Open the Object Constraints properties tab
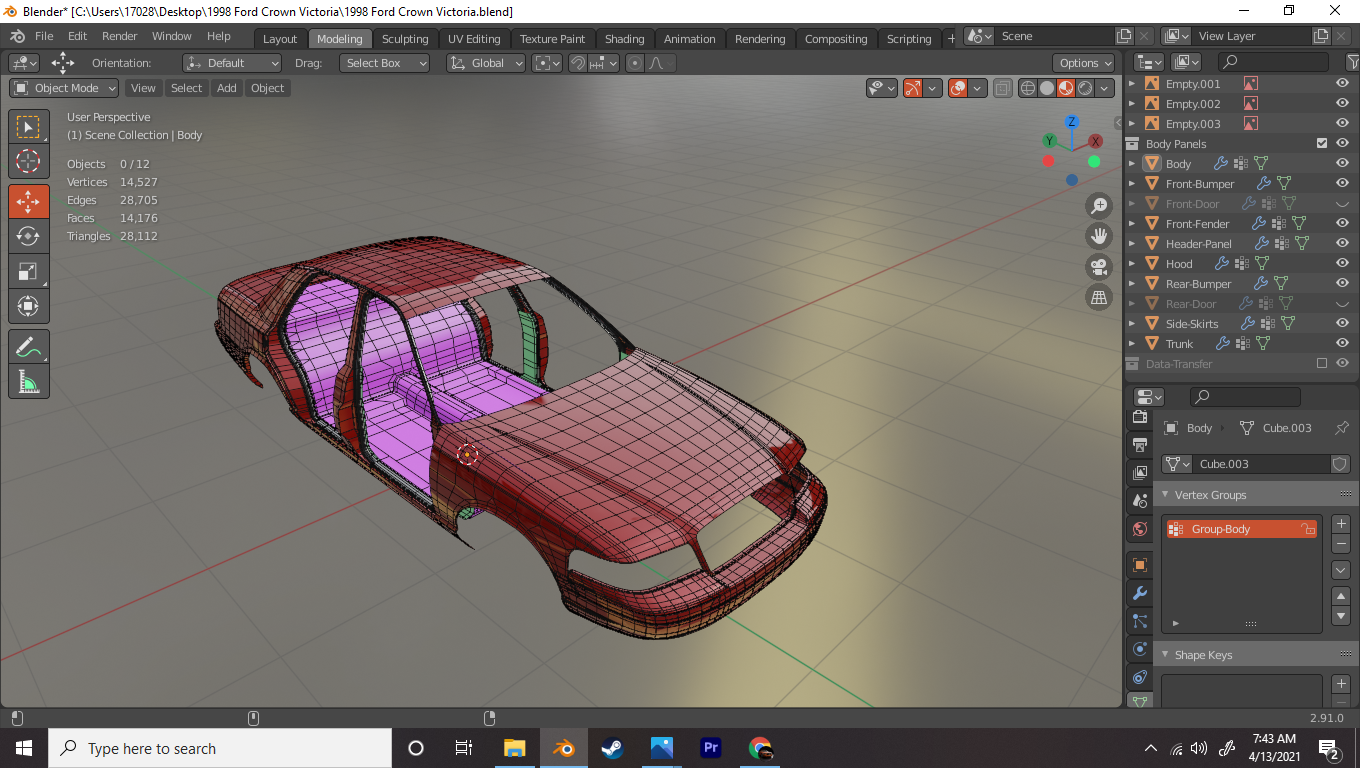 coord(1139,677)
